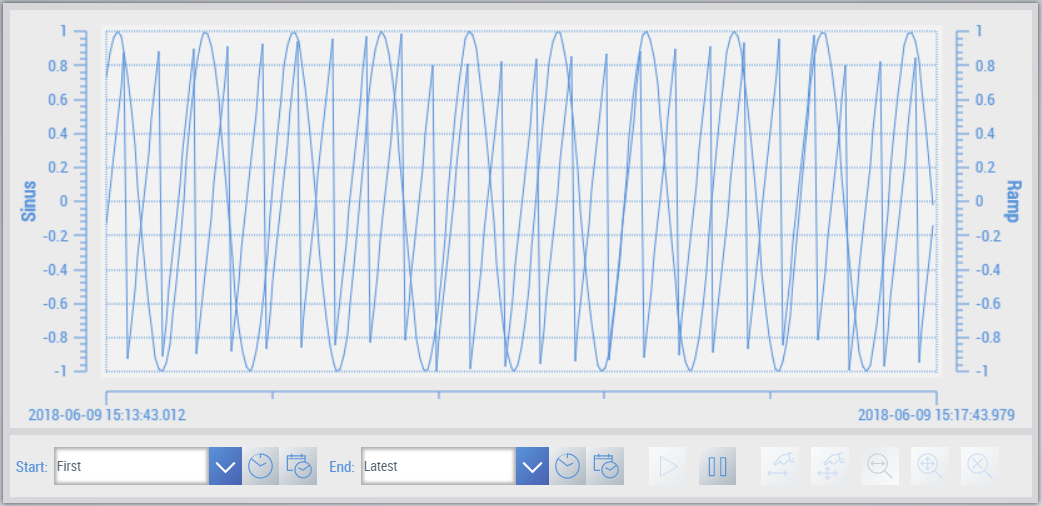Click the End field showing Latest

click(439, 466)
